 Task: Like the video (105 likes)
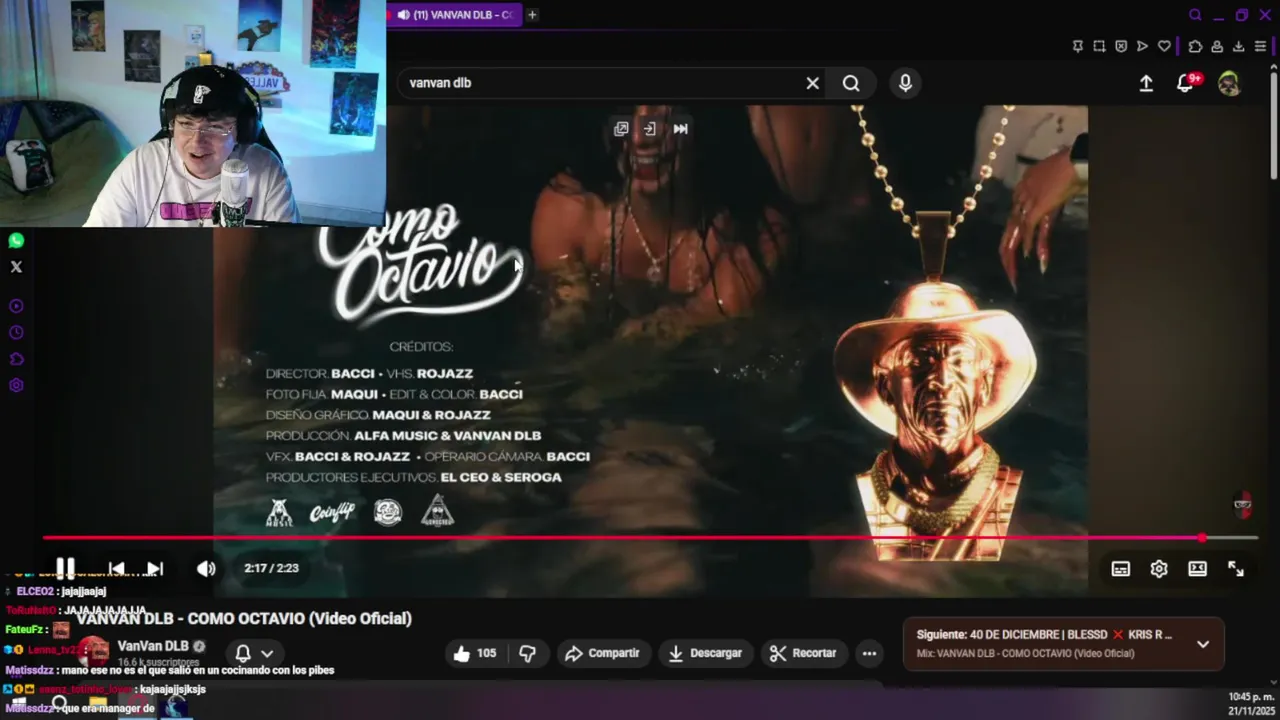click(475, 653)
